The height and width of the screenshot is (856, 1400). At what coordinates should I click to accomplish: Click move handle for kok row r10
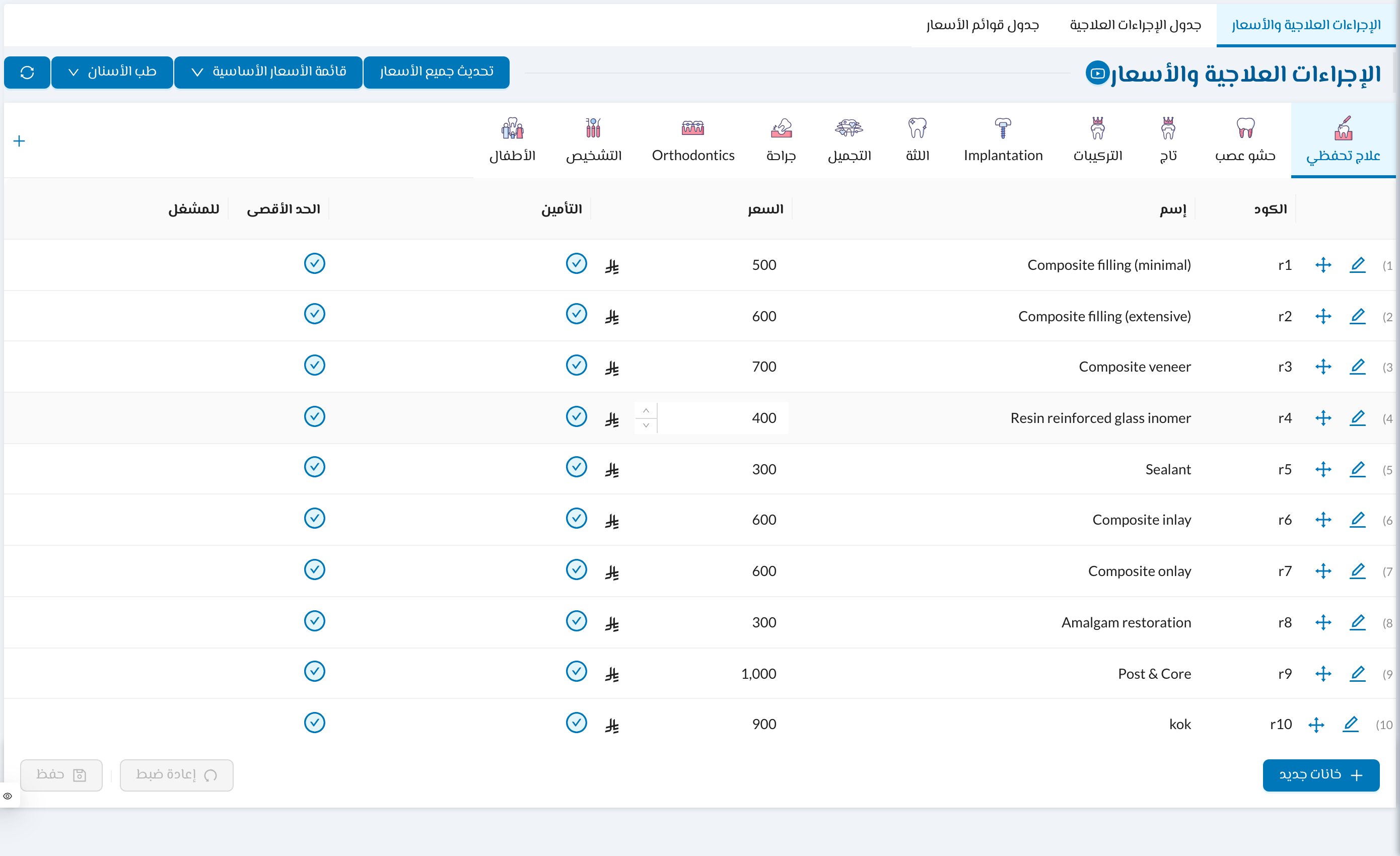1316,724
